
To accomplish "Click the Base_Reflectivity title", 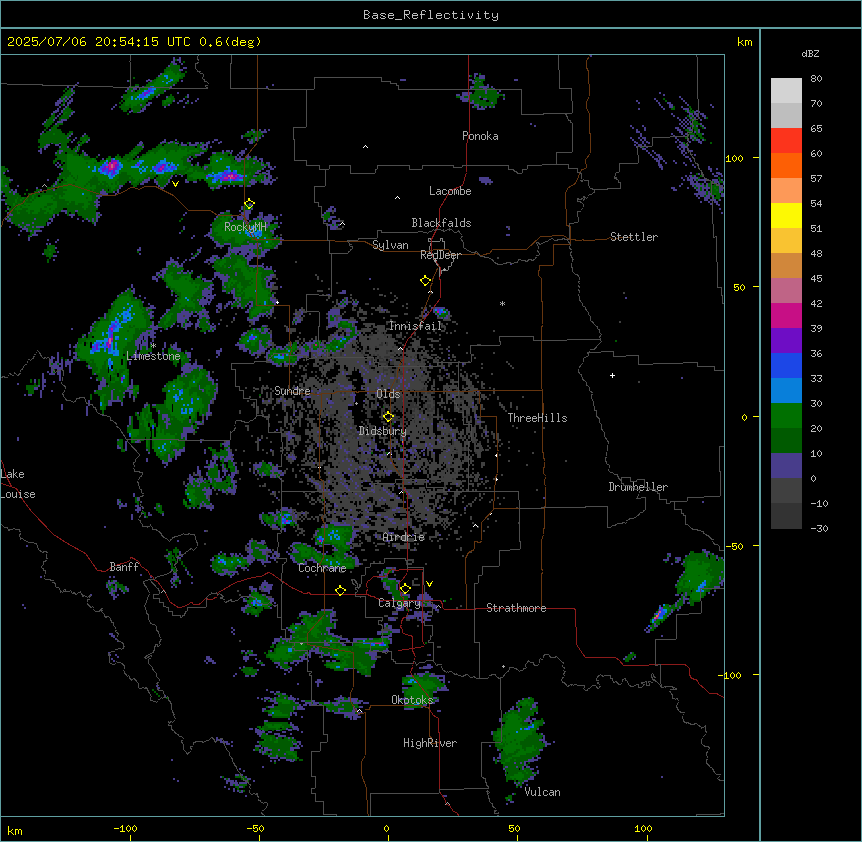I will (x=431, y=15).
